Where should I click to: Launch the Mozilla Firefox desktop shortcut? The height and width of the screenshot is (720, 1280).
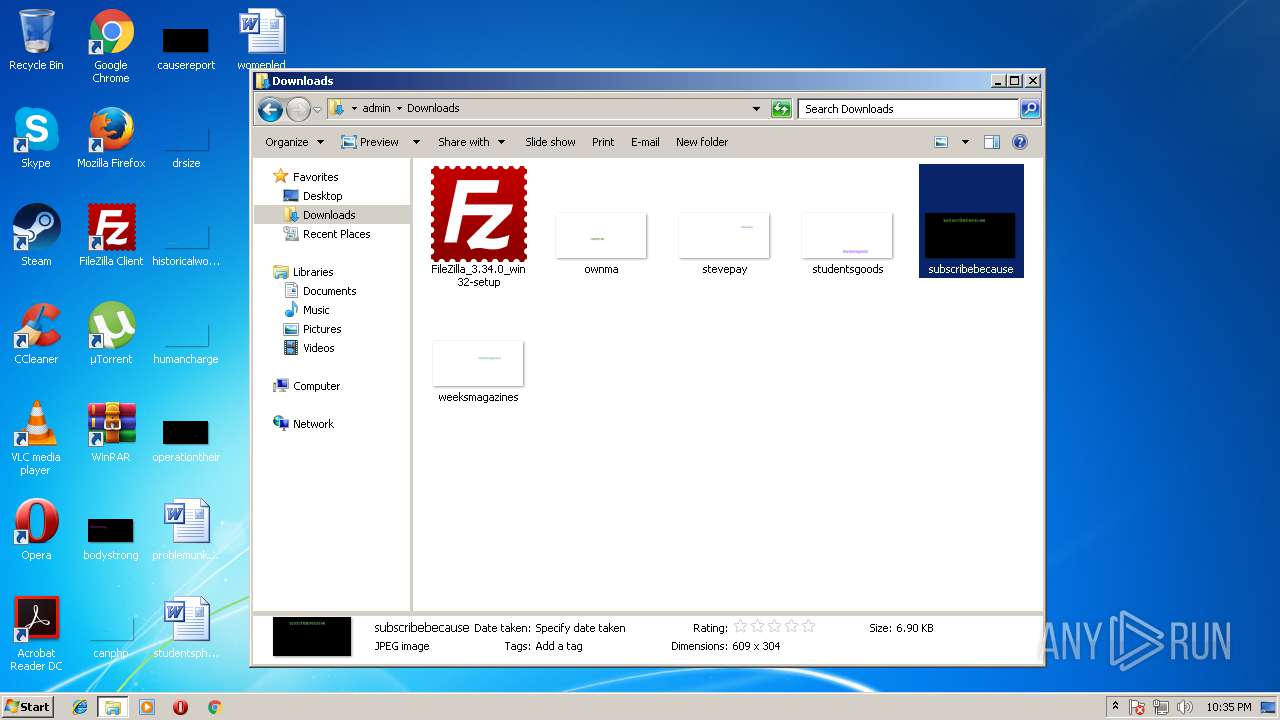(x=111, y=138)
